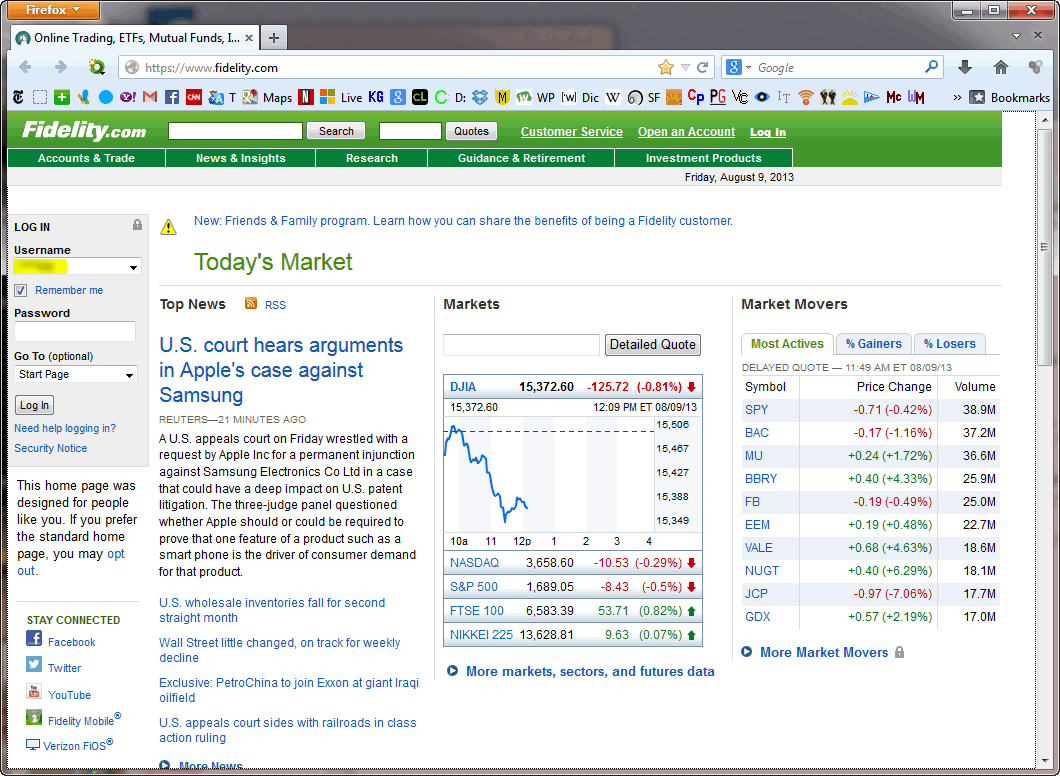Viewport: 1060px width, 776px height.
Task: Open the Cp bookmark icon
Action: click(696, 97)
